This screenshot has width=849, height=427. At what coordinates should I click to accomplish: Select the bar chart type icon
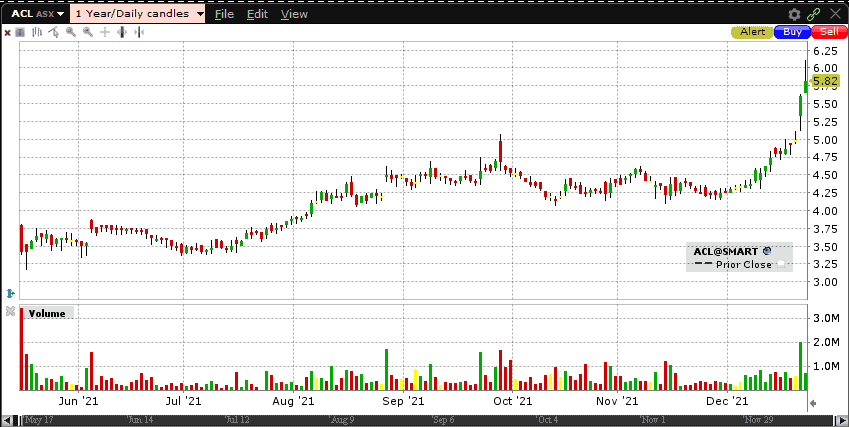point(37,32)
